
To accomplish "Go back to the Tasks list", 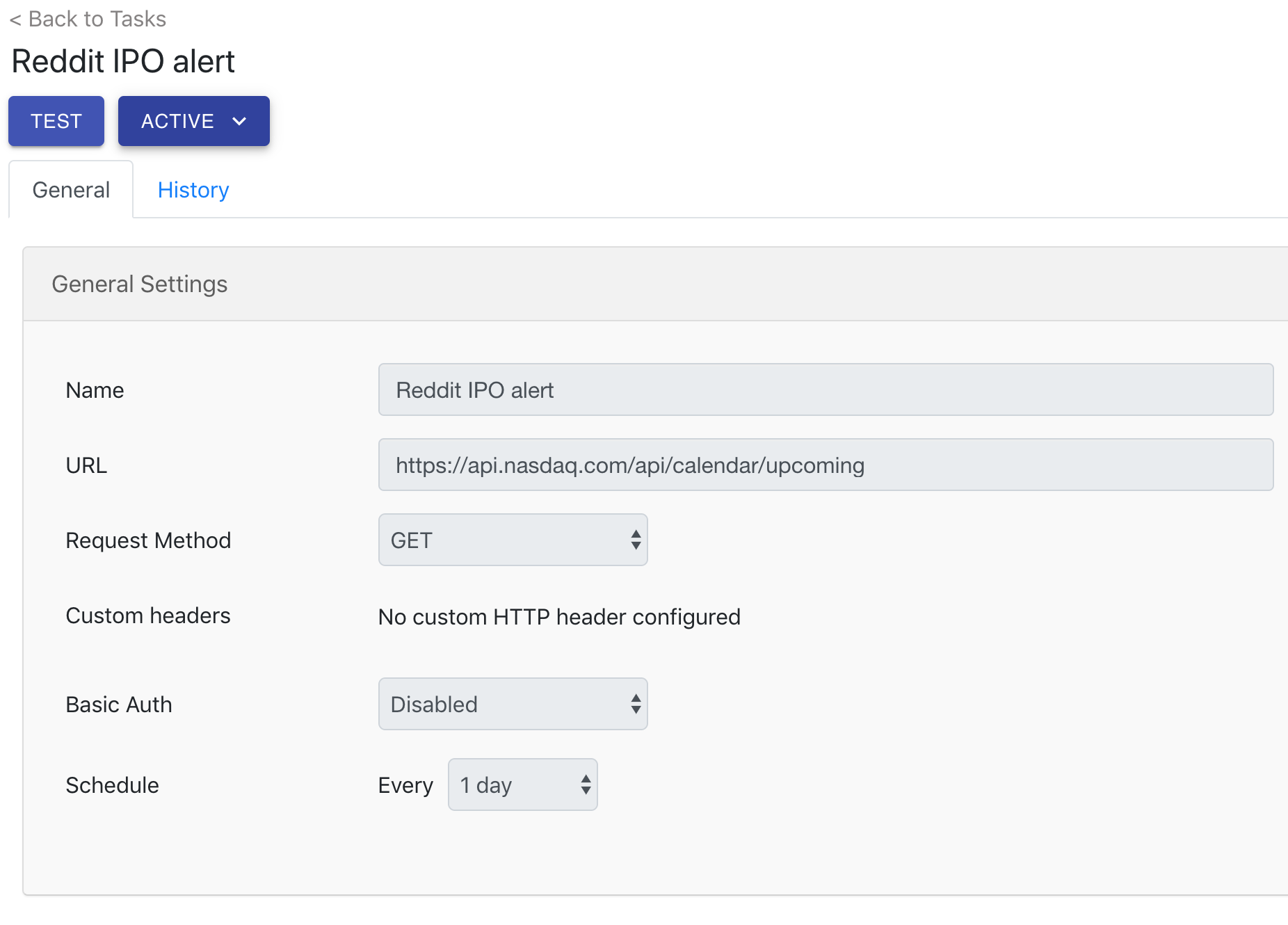I will (x=88, y=19).
